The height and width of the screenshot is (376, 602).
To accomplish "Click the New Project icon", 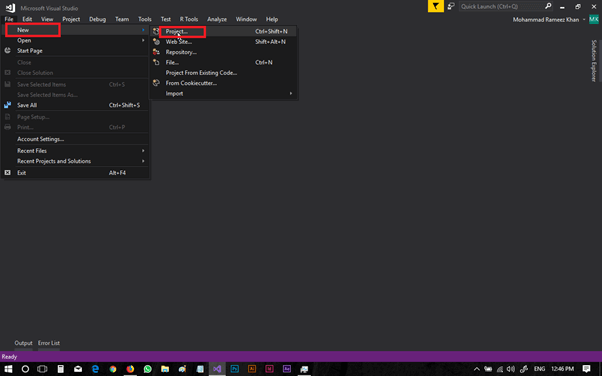I will [x=156, y=31].
